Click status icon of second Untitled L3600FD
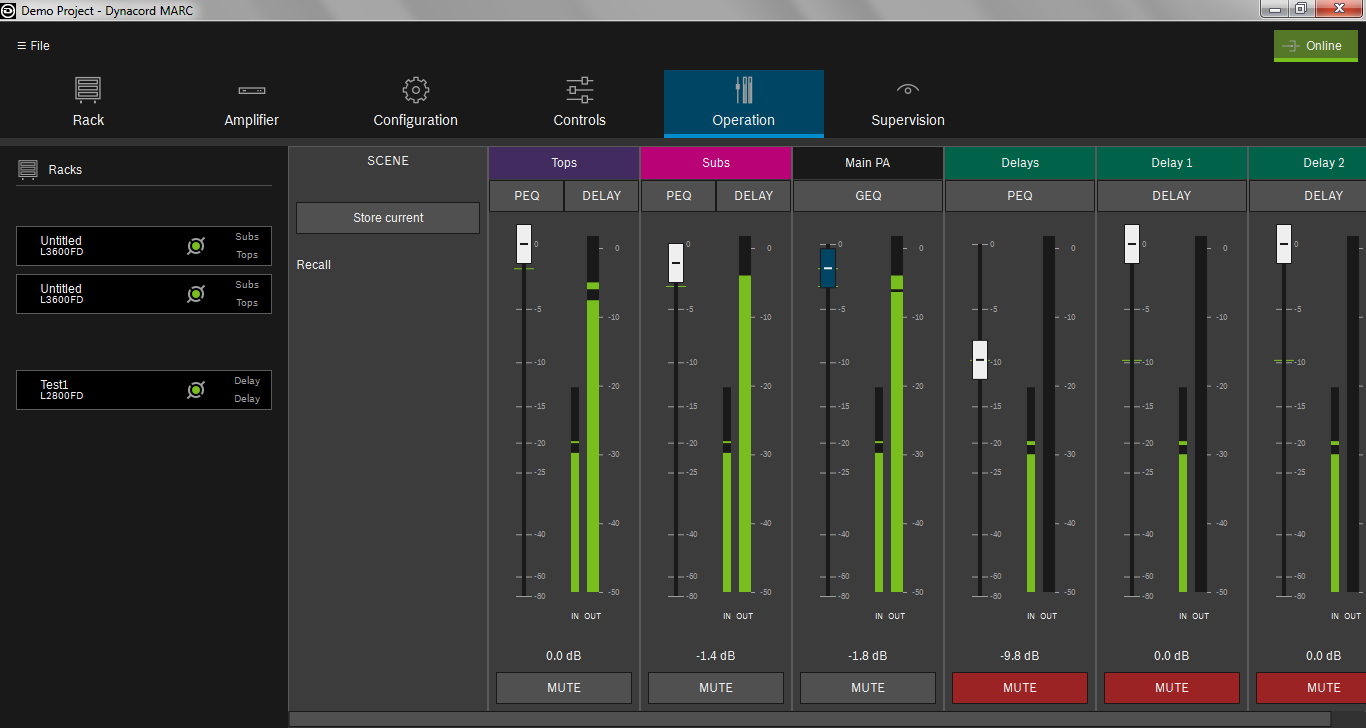 click(x=196, y=294)
